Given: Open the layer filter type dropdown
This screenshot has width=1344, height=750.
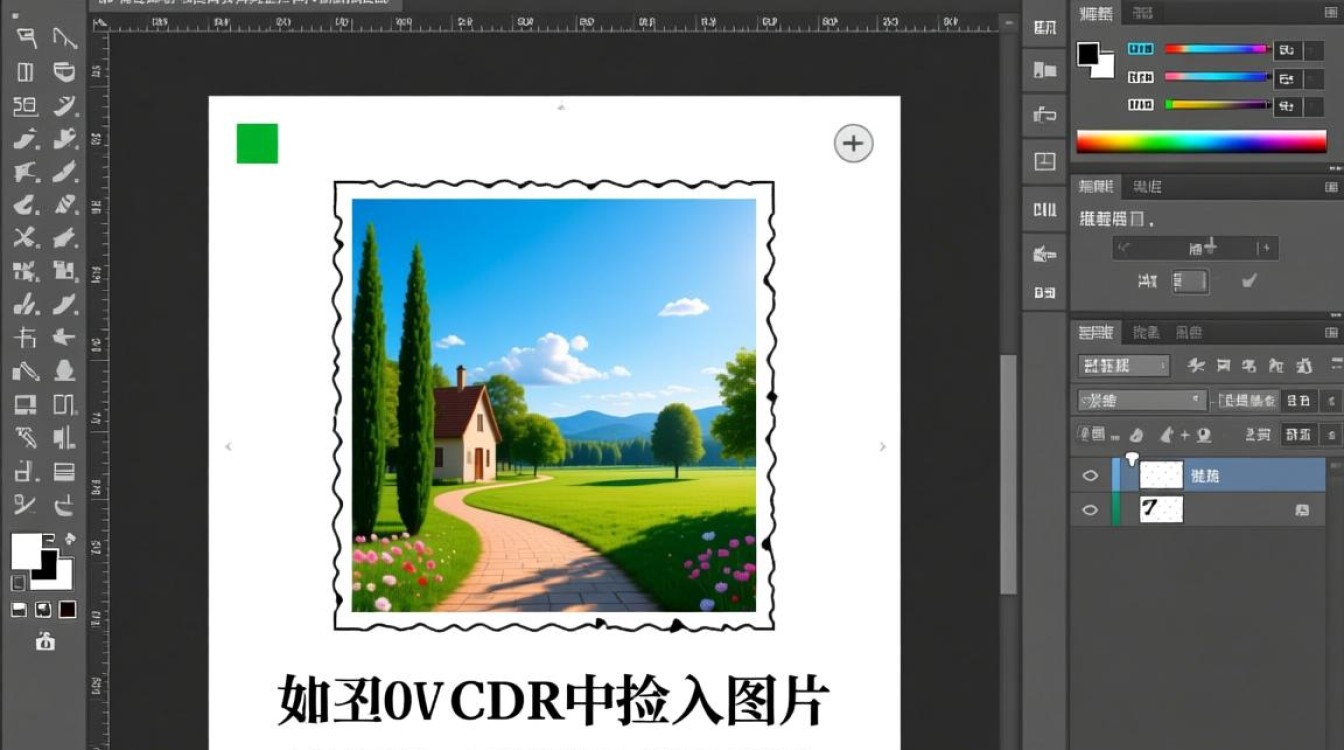Looking at the screenshot, I should pos(1124,366).
